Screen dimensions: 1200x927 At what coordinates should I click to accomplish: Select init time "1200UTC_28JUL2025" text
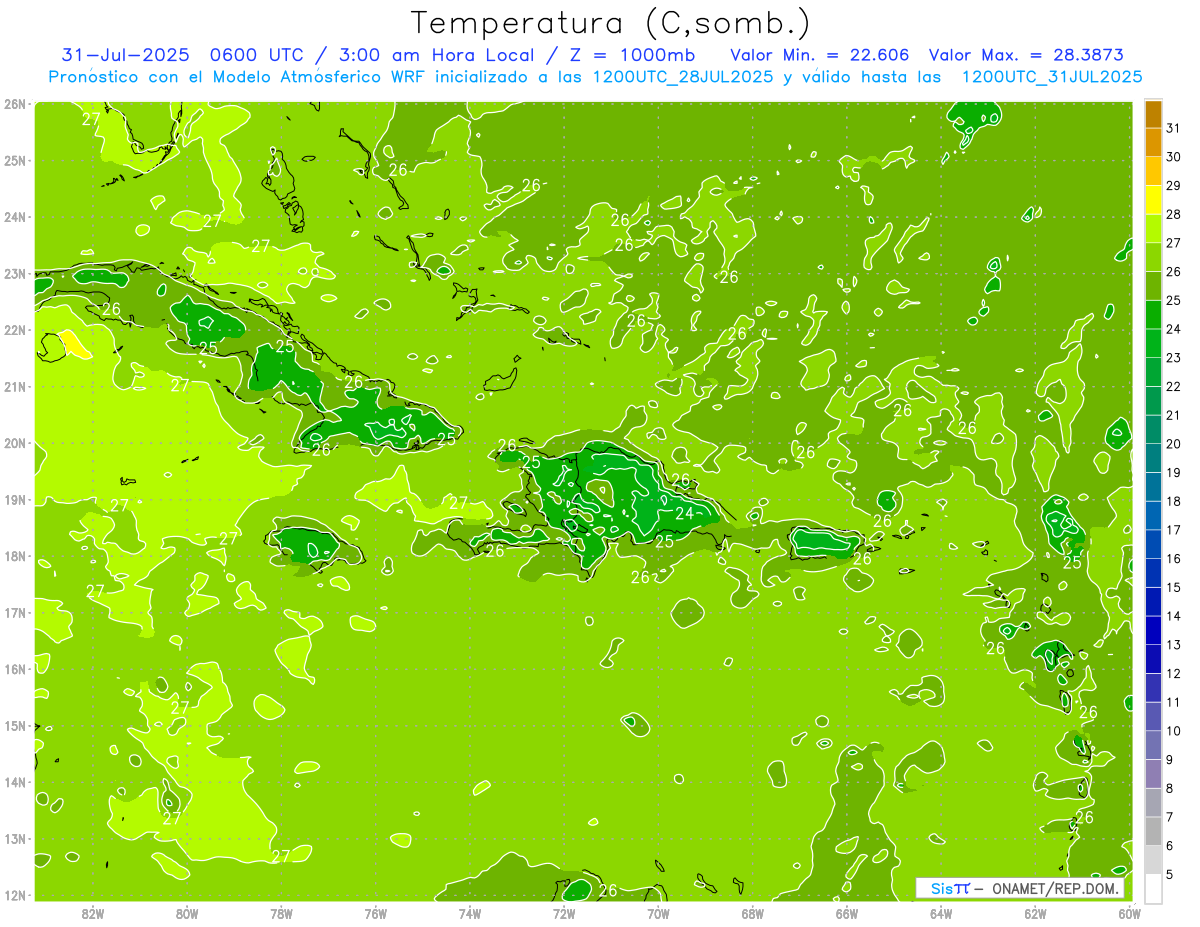click(x=684, y=77)
